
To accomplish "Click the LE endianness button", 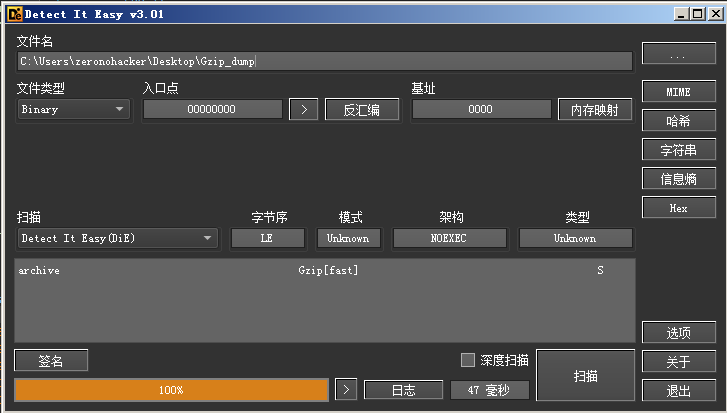I will (x=268, y=238).
